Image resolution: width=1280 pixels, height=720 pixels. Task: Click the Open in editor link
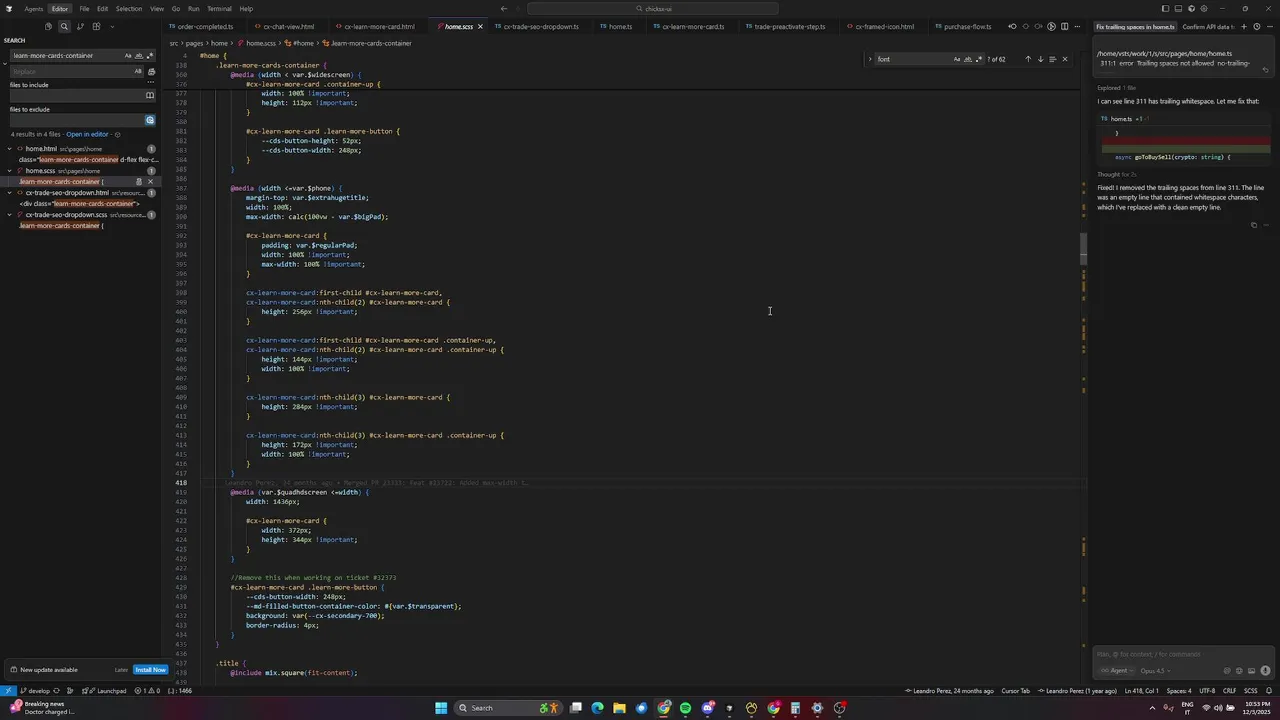(87, 134)
